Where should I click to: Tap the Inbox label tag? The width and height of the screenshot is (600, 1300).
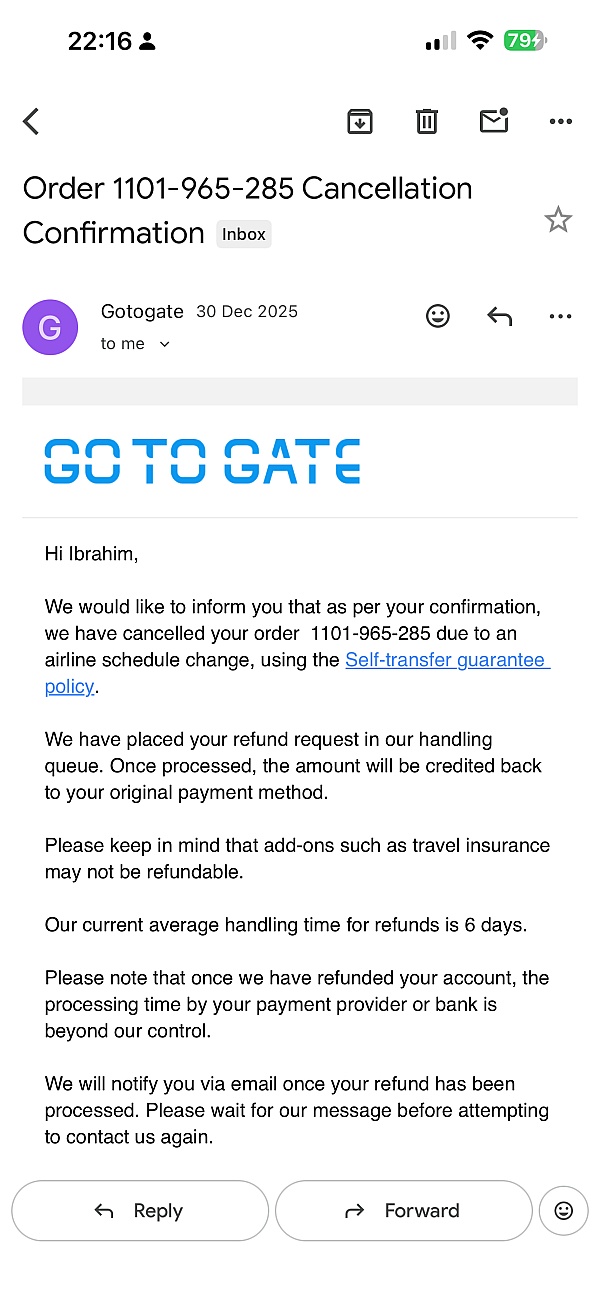(x=244, y=234)
